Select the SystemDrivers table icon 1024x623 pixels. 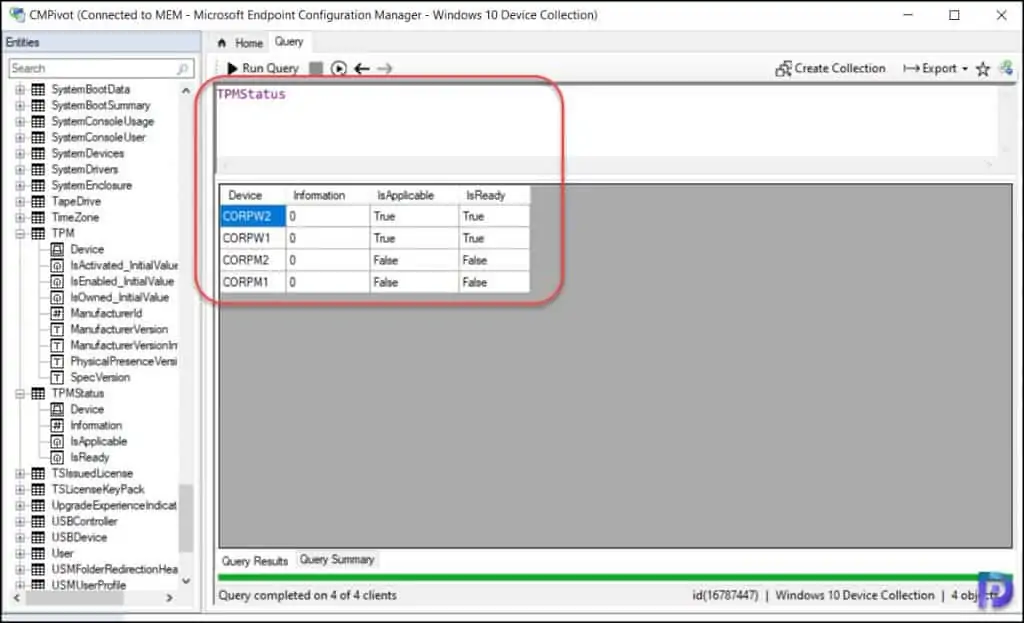(x=39, y=169)
